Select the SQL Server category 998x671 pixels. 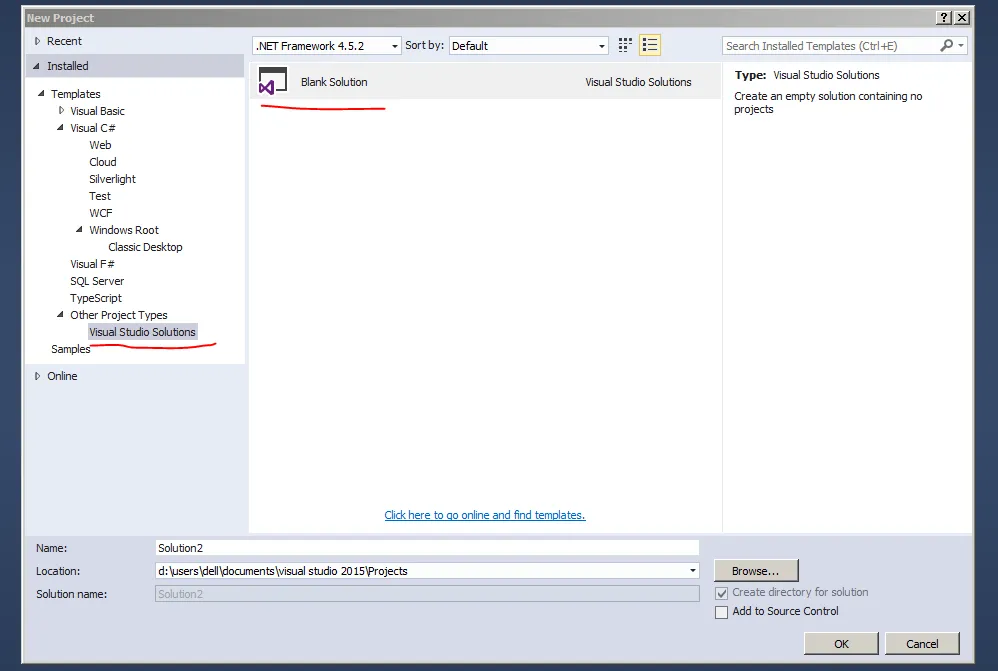97,281
